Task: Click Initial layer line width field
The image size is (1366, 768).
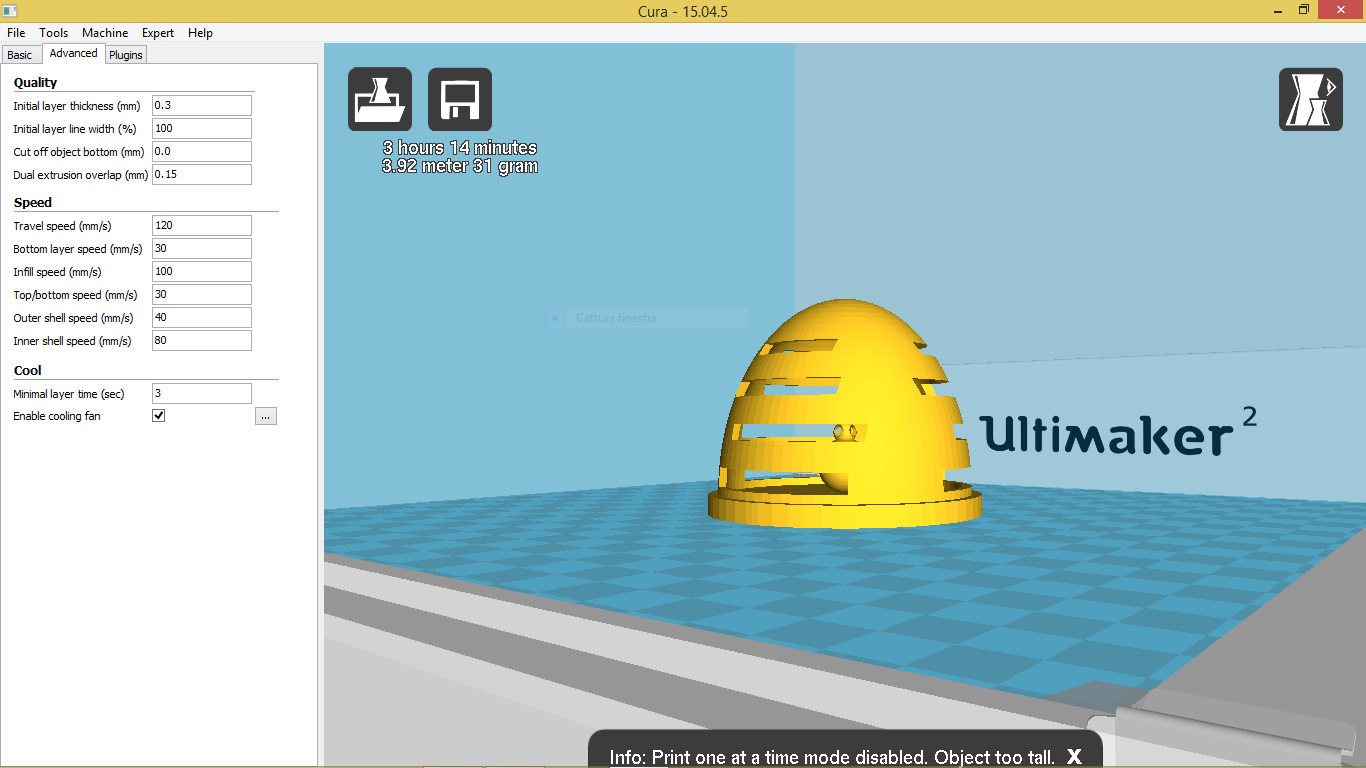Action: click(x=202, y=129)
